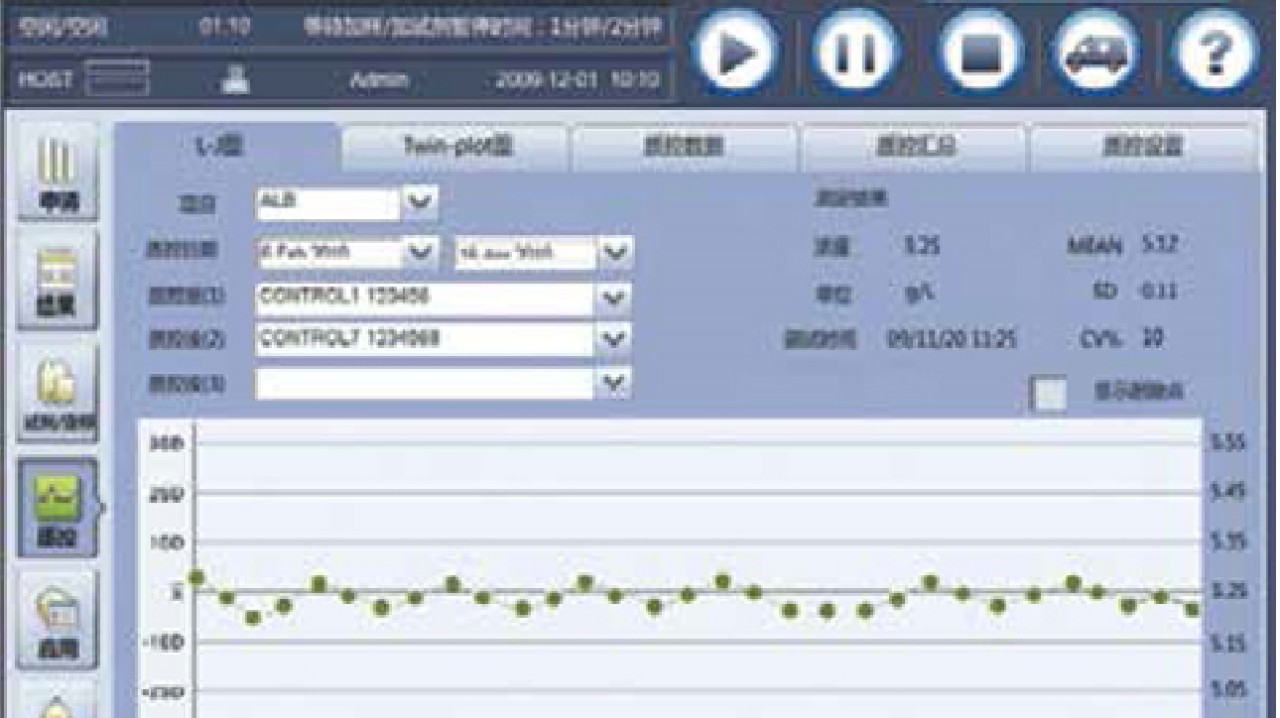Select the green QC chart sidebar icon

[57, 508]
